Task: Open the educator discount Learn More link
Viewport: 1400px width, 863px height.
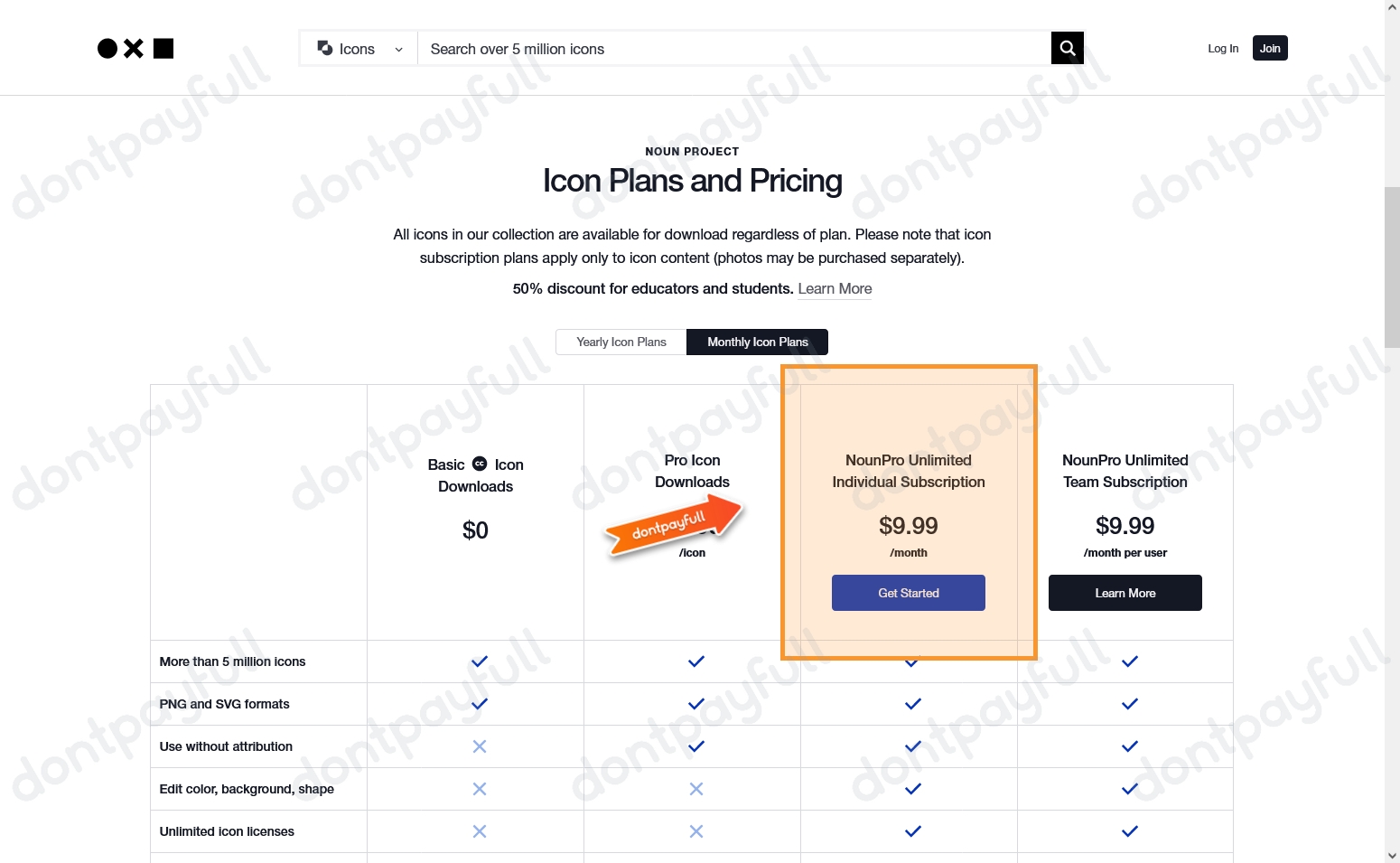Action: [835, 288]
